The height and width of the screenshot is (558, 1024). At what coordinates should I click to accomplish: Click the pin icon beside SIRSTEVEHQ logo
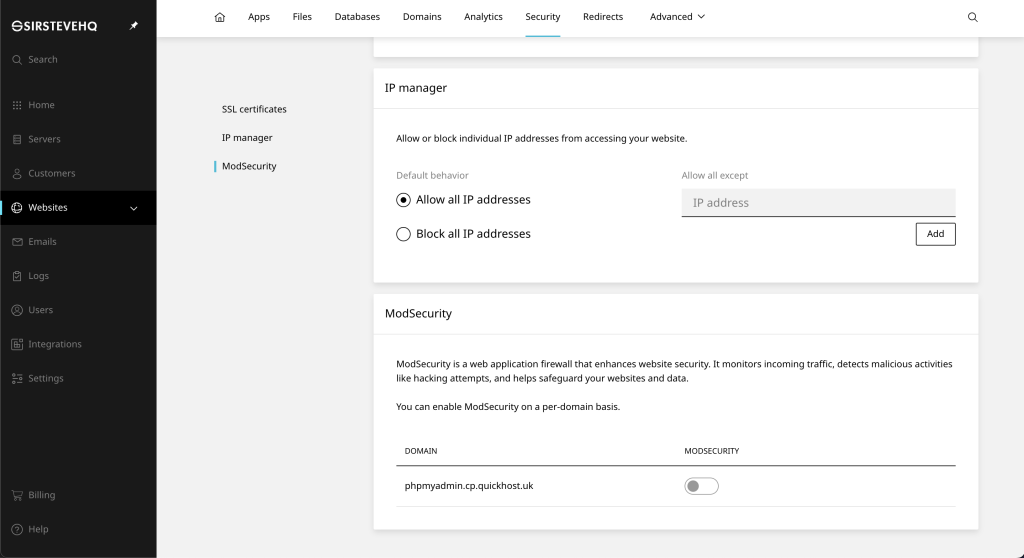pos(133,25)
